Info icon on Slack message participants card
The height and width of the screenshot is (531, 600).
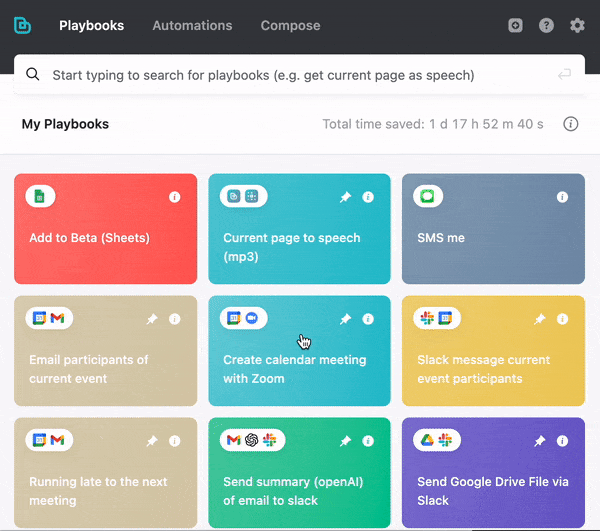[562, 319]
